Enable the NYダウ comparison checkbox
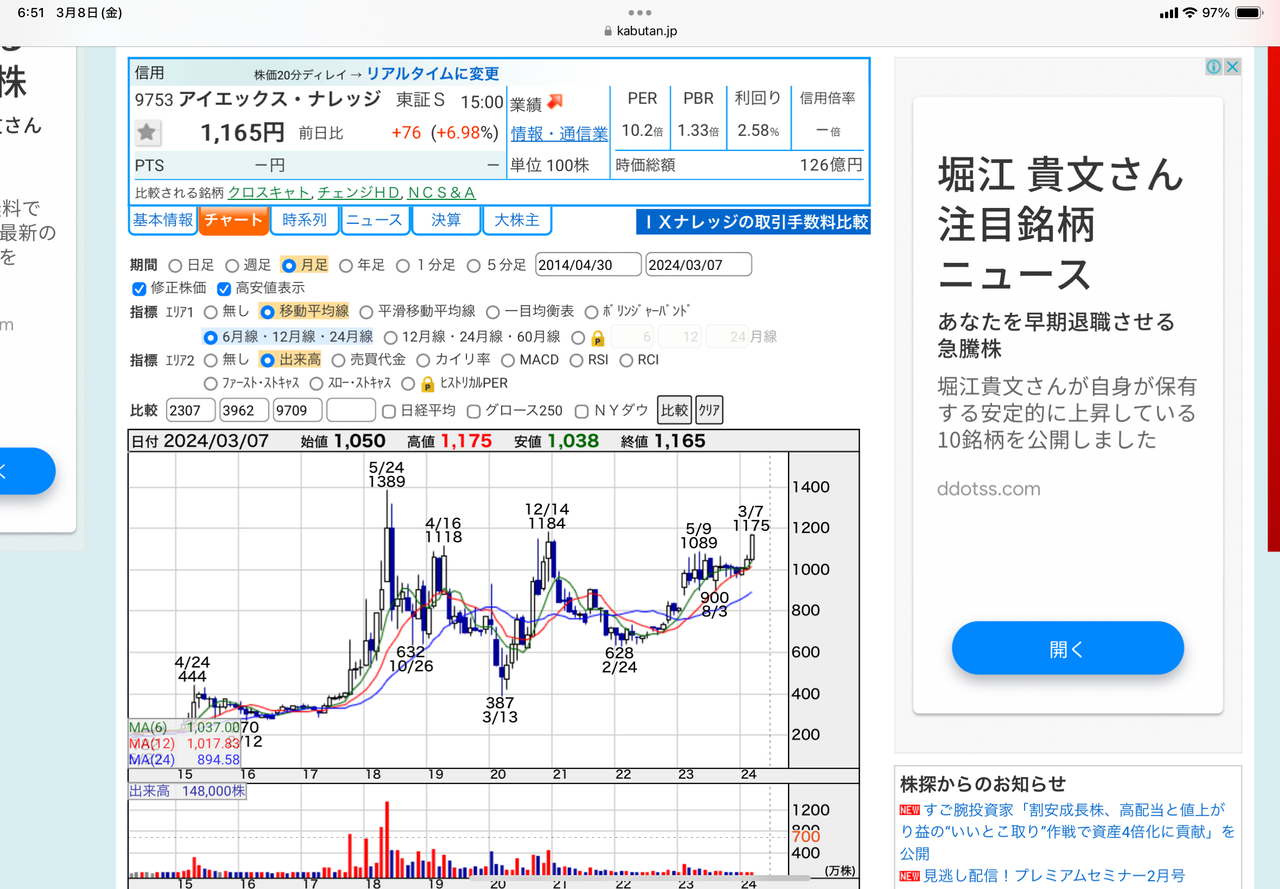The width and height of the screenshot is (1280, 889). (x=583, y=411)
